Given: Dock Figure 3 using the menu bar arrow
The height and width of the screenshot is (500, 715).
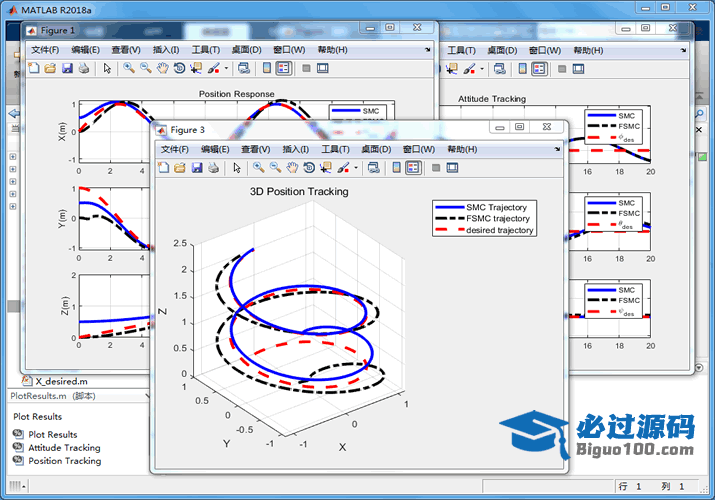Looking at the screenshot, I should point(557,149).
